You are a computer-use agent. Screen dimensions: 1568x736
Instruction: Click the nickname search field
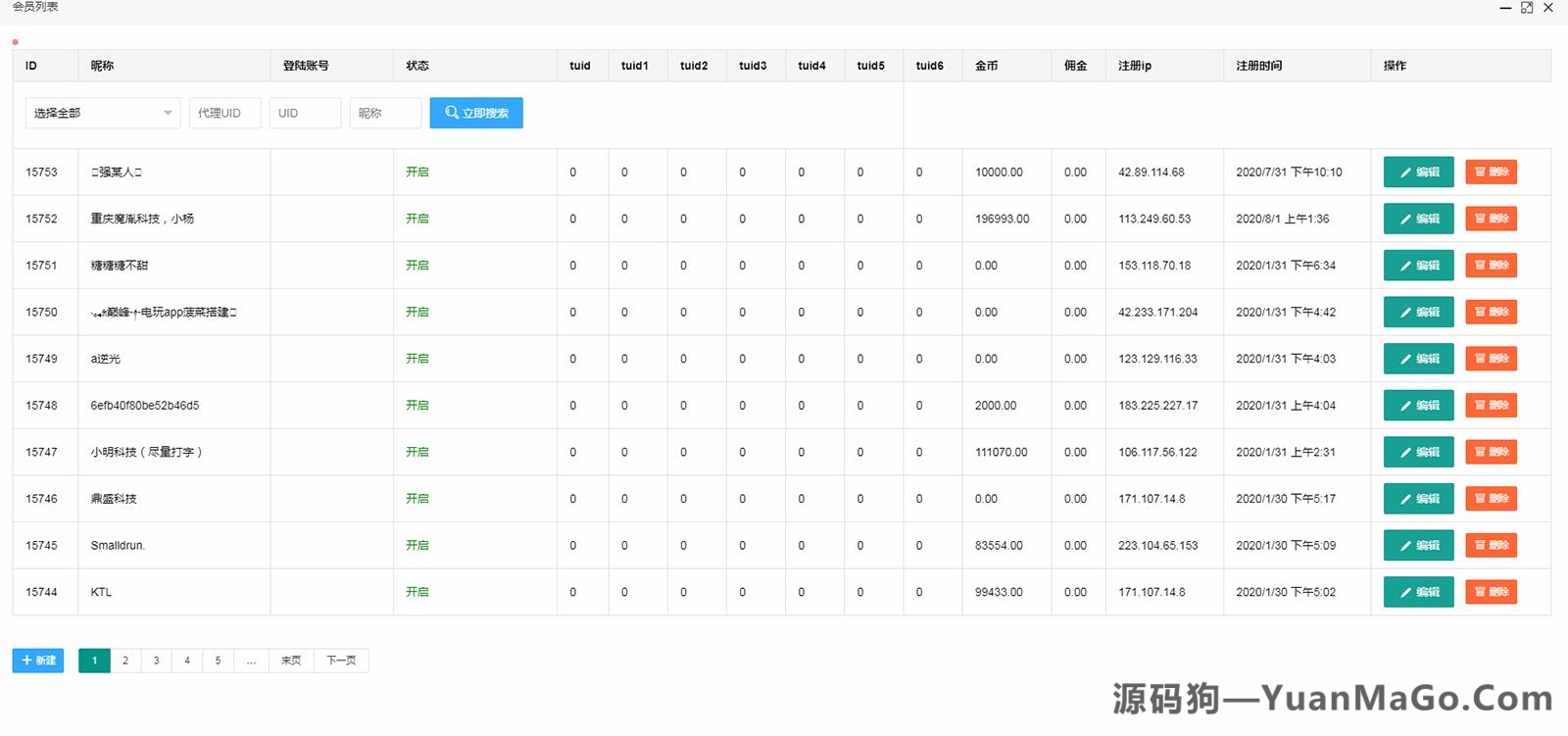pyautogui.click(x=385, y=113)
